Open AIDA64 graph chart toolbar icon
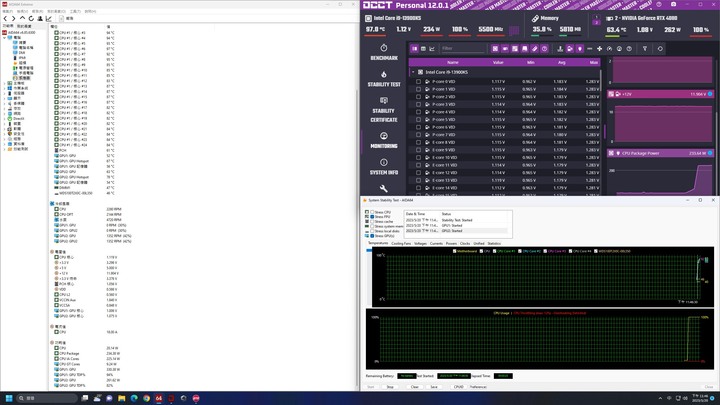Screen dimensions: 720x405 pyautogui.click(x=49, y=18)
